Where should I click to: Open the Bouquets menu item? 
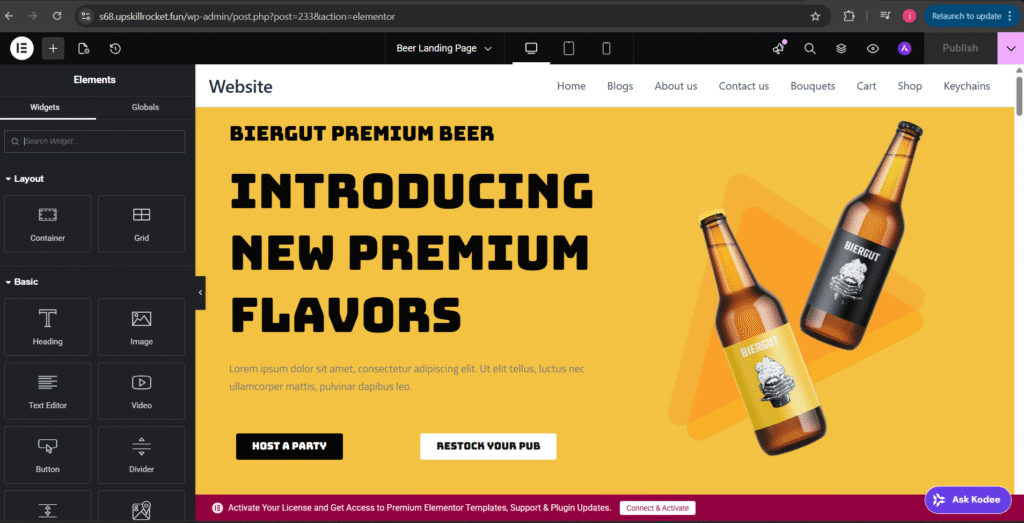[812, 86]
